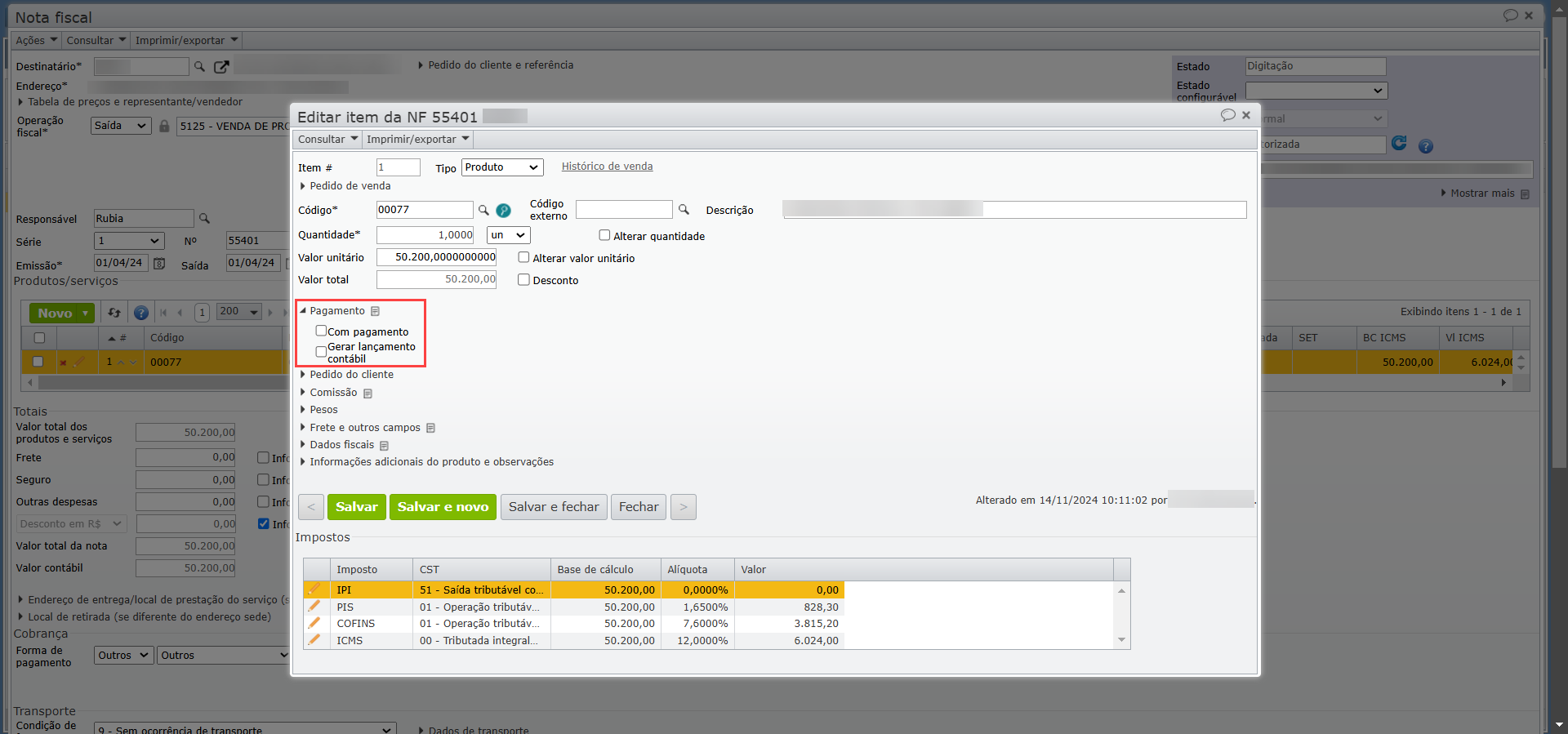
Task: Expand the Pedido do cliente section
Action: pos(346,375)
